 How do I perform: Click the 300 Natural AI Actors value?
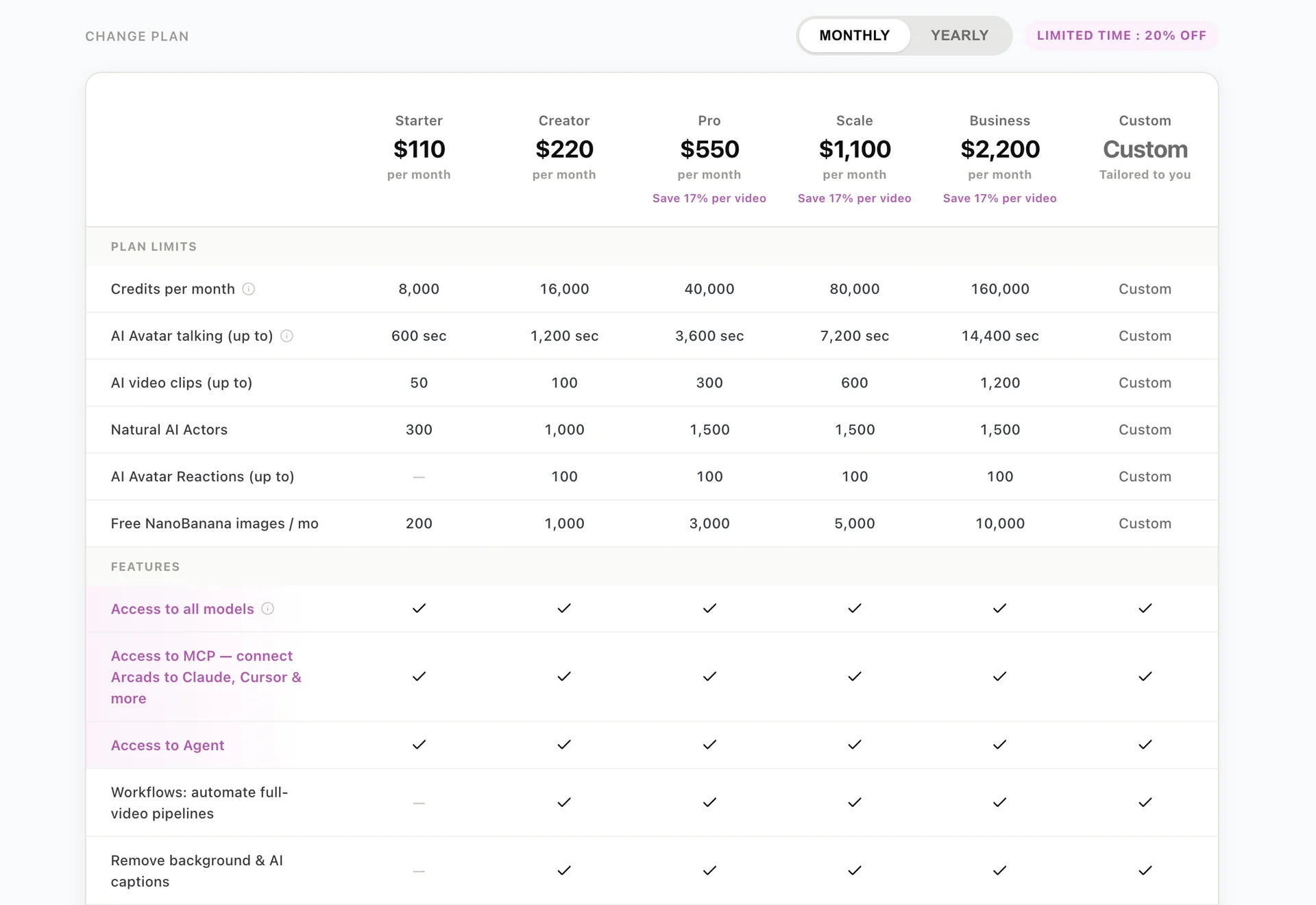419,430
